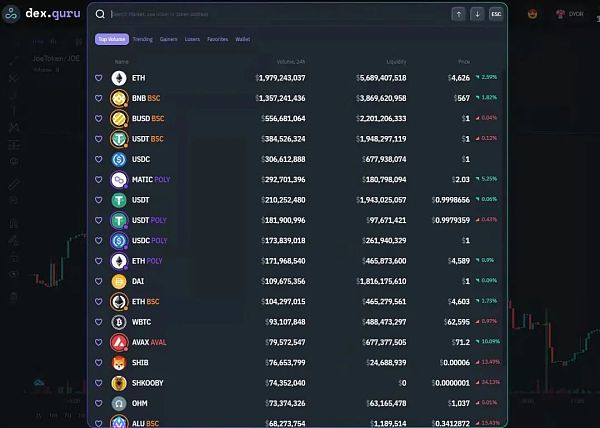Click the ETH token logo

click(119, 78)
